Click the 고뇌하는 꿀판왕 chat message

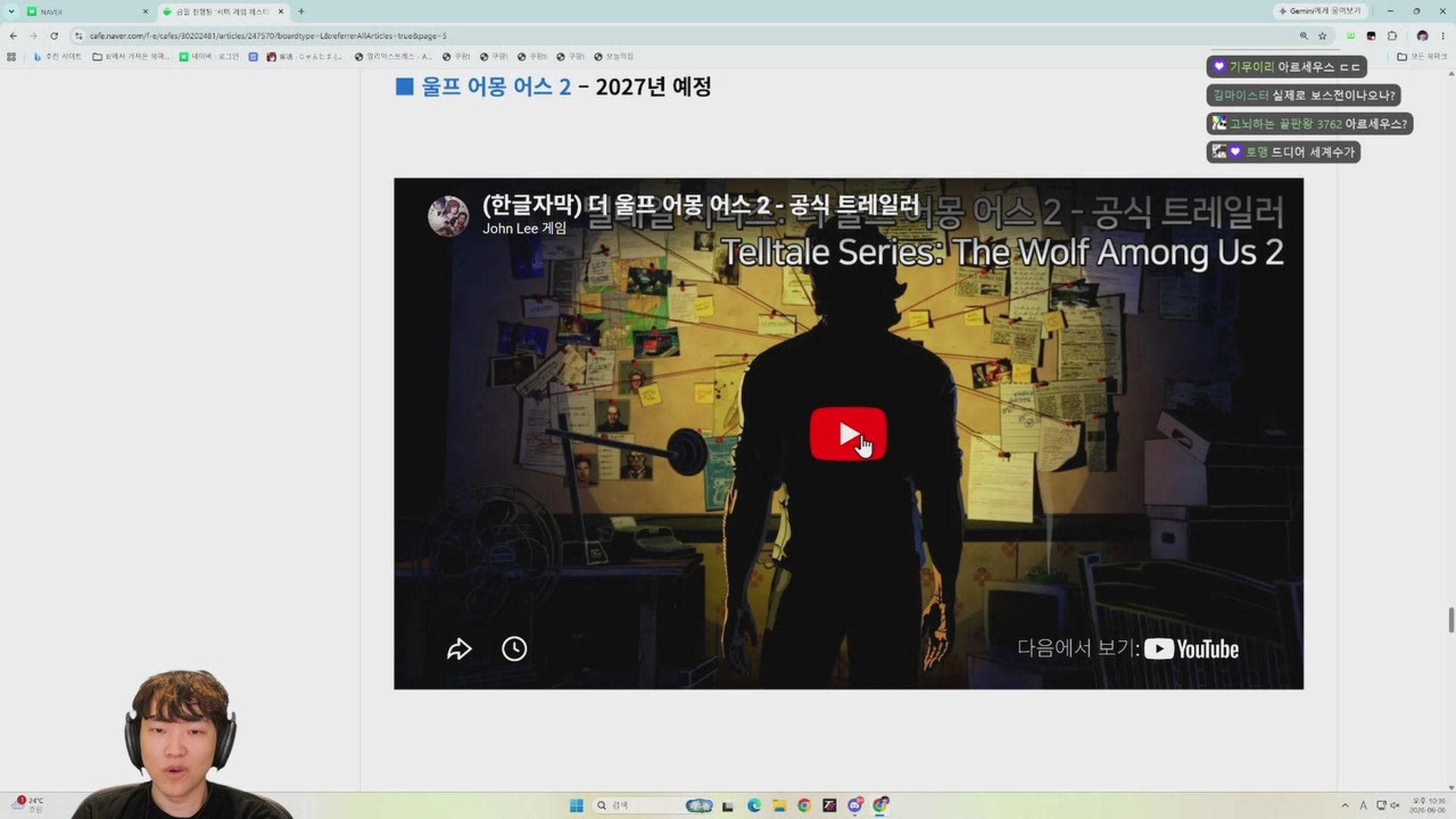(x=1310, y=124)
